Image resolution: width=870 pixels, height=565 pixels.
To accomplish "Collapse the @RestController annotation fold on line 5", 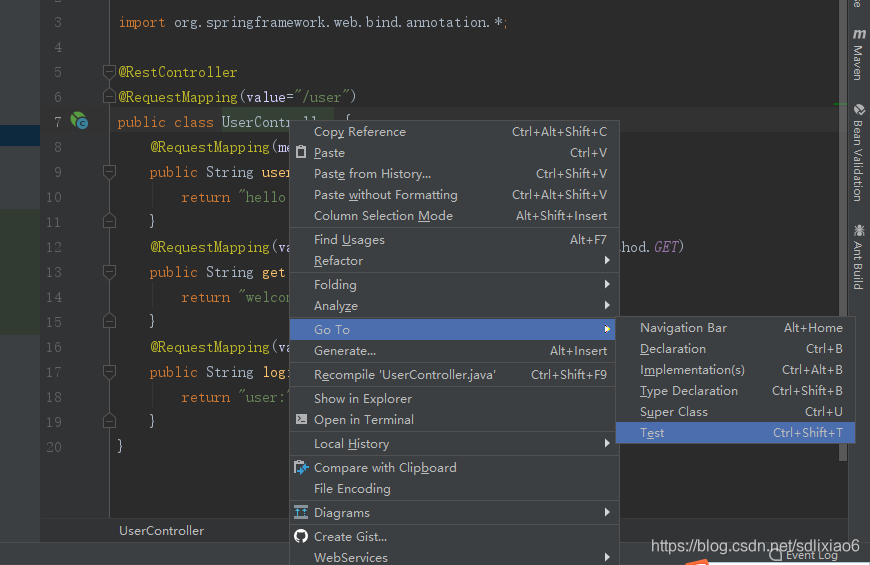I will [x=109, y=72].
